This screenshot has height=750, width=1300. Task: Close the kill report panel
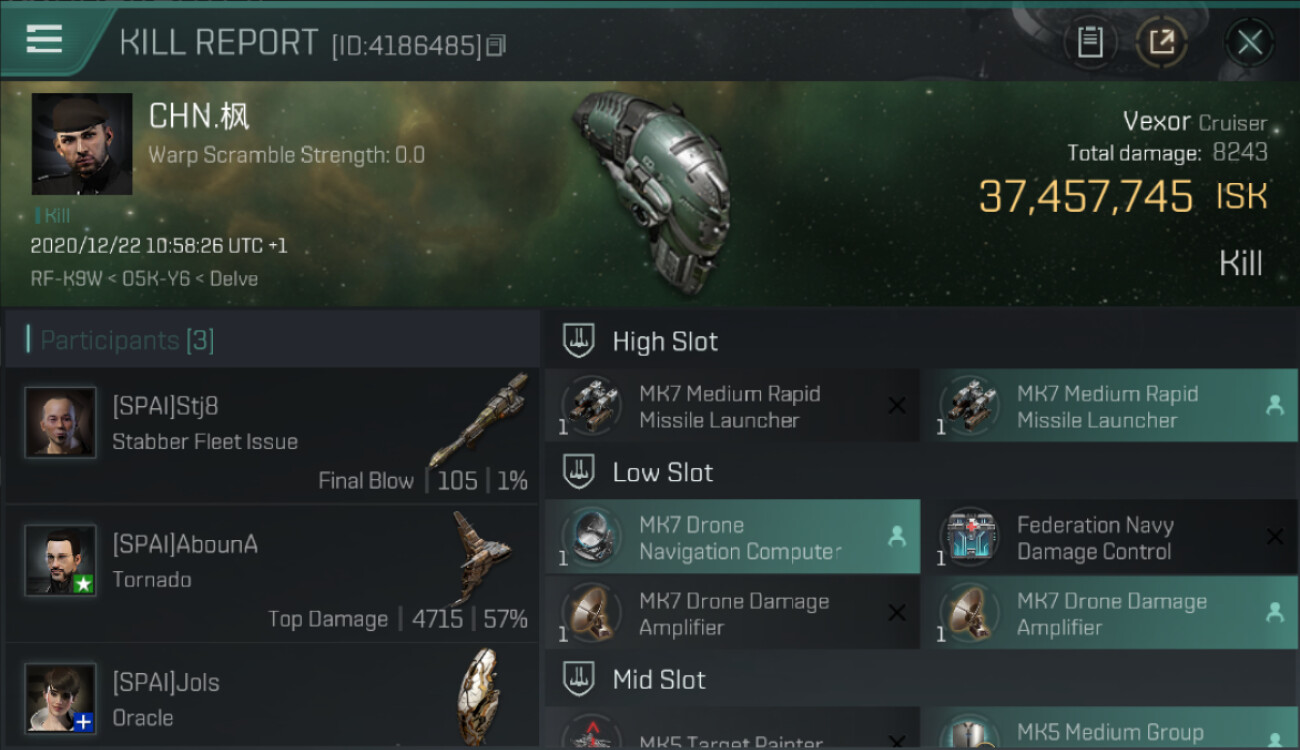[1249, 42]
